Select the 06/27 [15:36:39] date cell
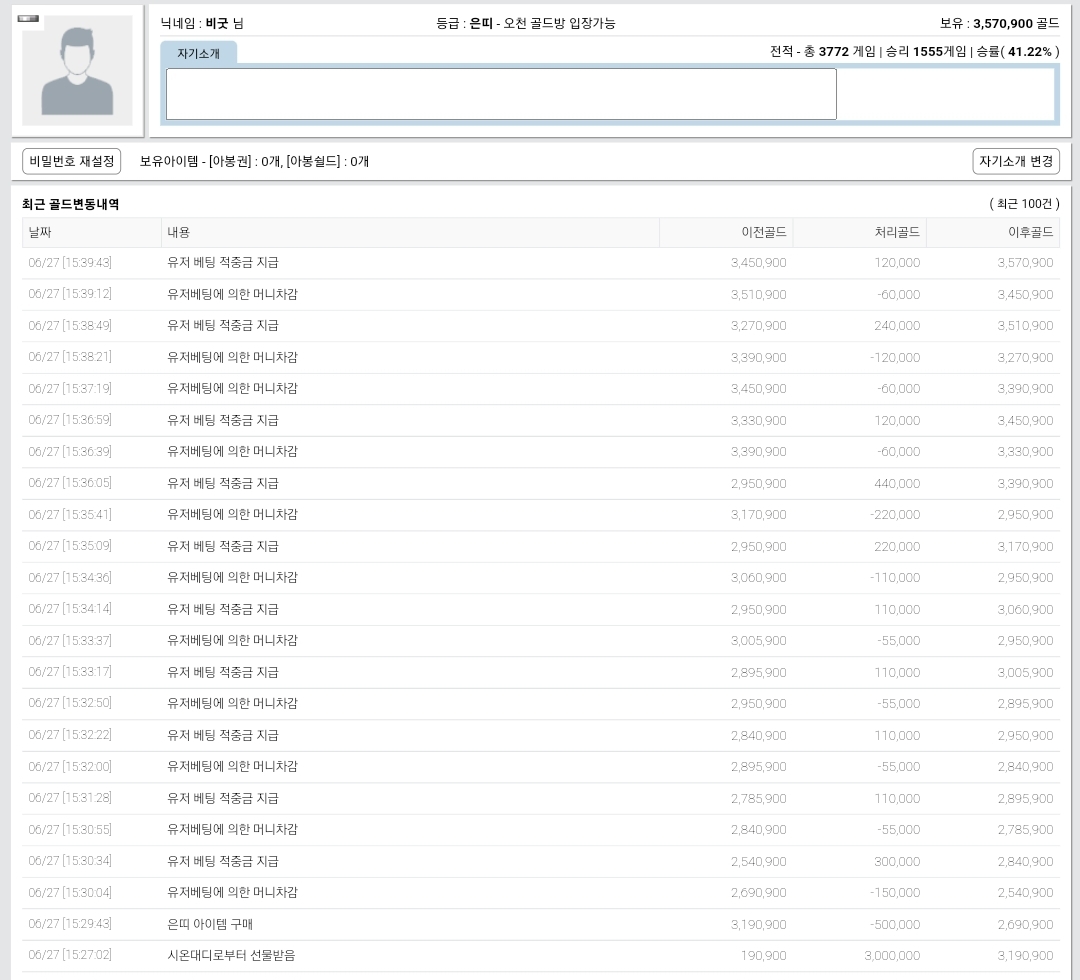1080x980 pixels. (70, 451)
